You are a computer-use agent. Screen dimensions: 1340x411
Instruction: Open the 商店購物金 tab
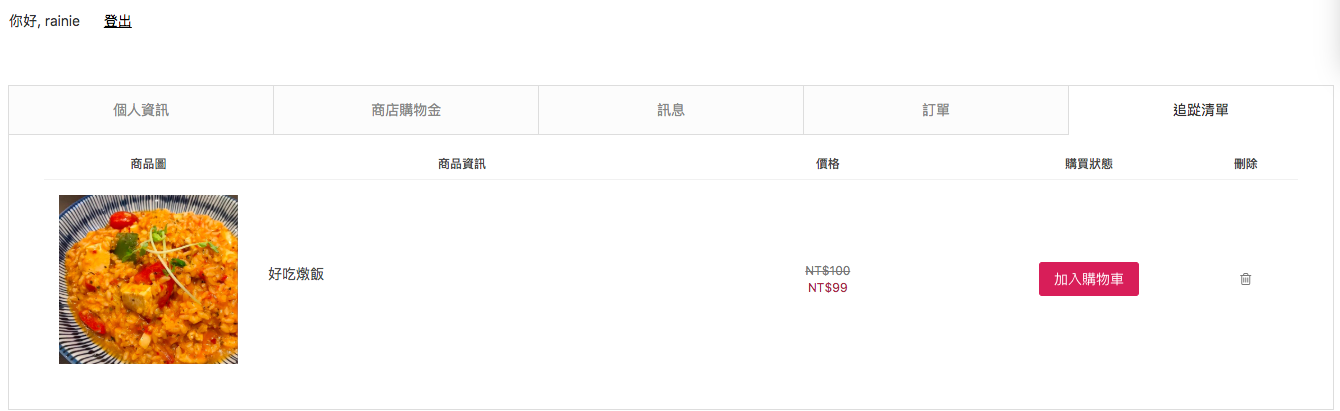click(x=406, y=110)
